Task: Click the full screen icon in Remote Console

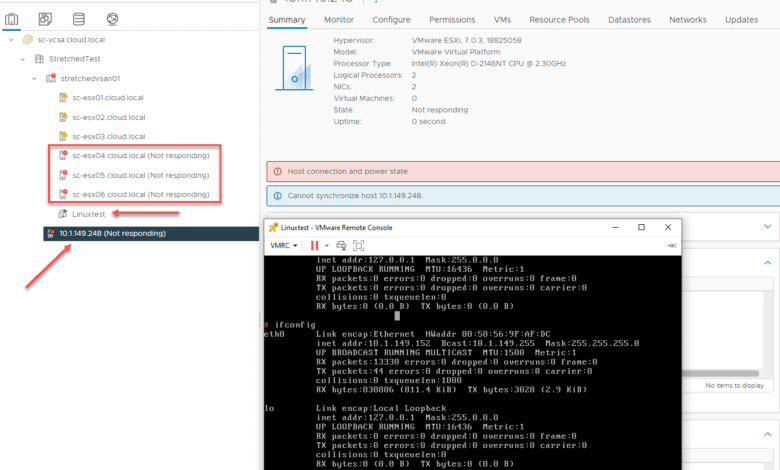Action: [x=359, y=246]
